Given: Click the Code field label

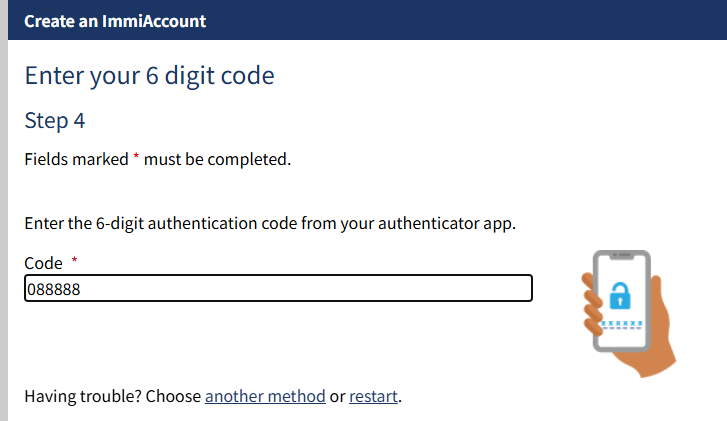Looking at the screenshot, I should click(43, 263).
